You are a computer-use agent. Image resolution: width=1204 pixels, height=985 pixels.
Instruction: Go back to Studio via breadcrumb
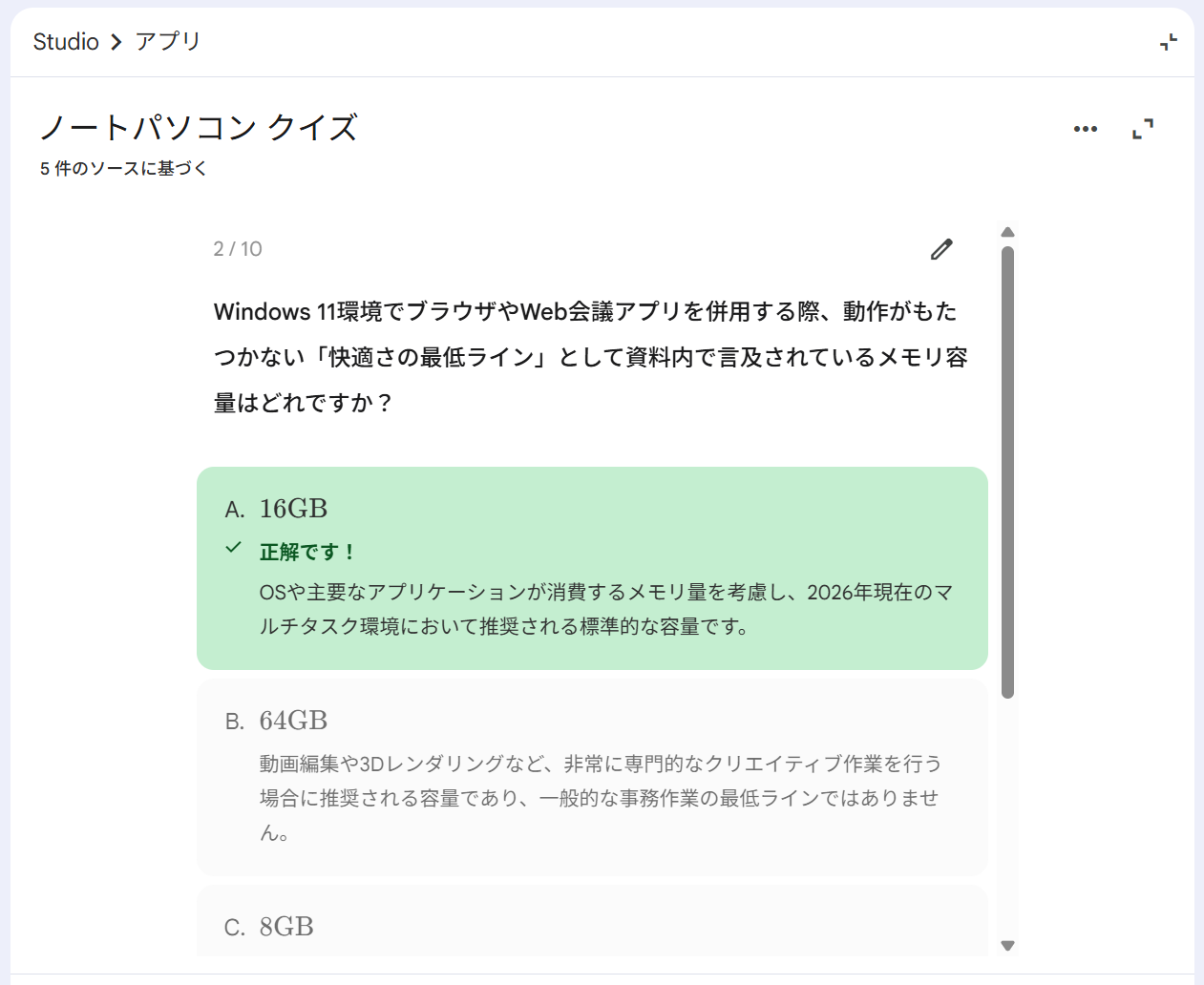(66, 42)
